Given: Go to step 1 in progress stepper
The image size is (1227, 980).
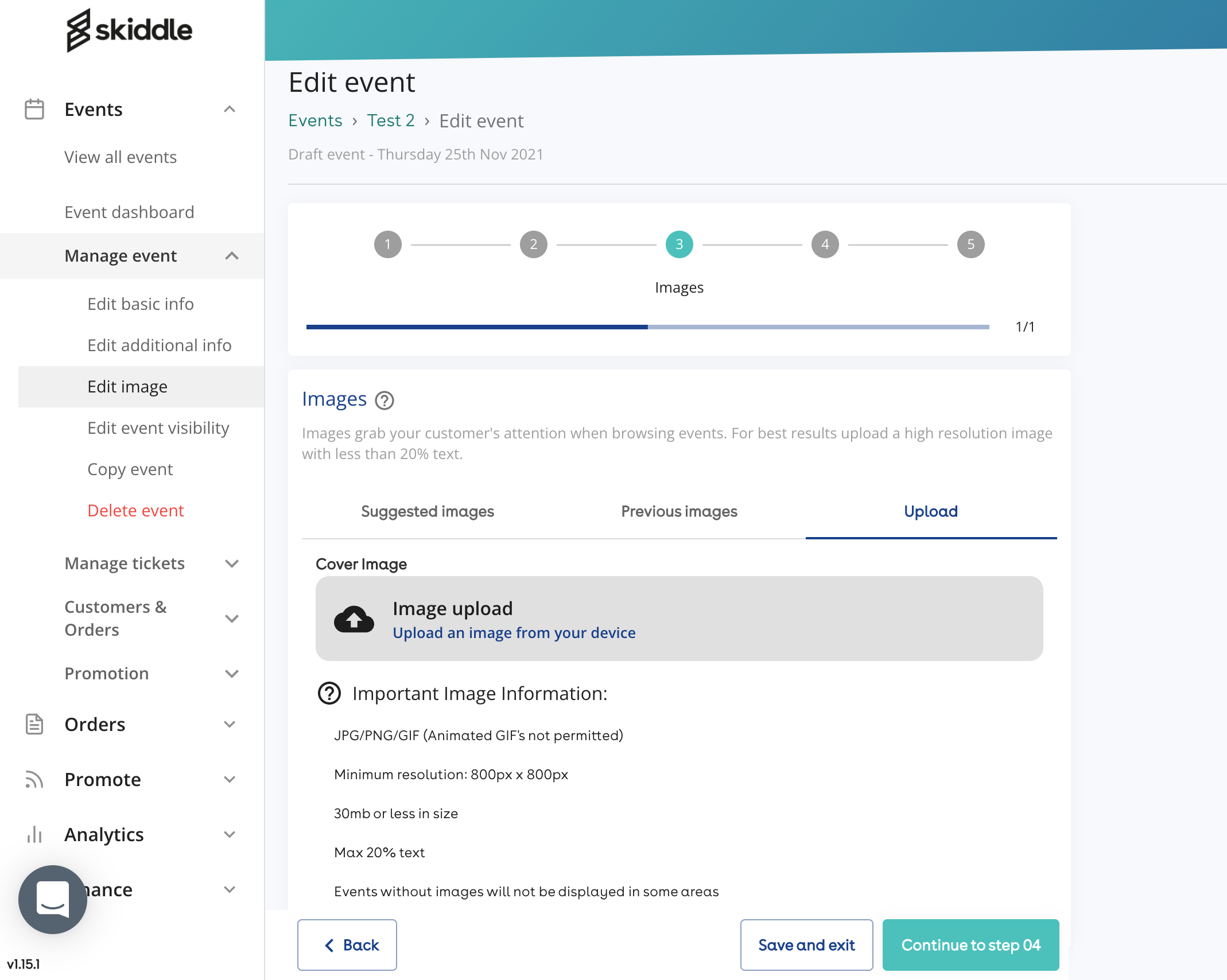Looking at the screenshot, I should [388, 244].
